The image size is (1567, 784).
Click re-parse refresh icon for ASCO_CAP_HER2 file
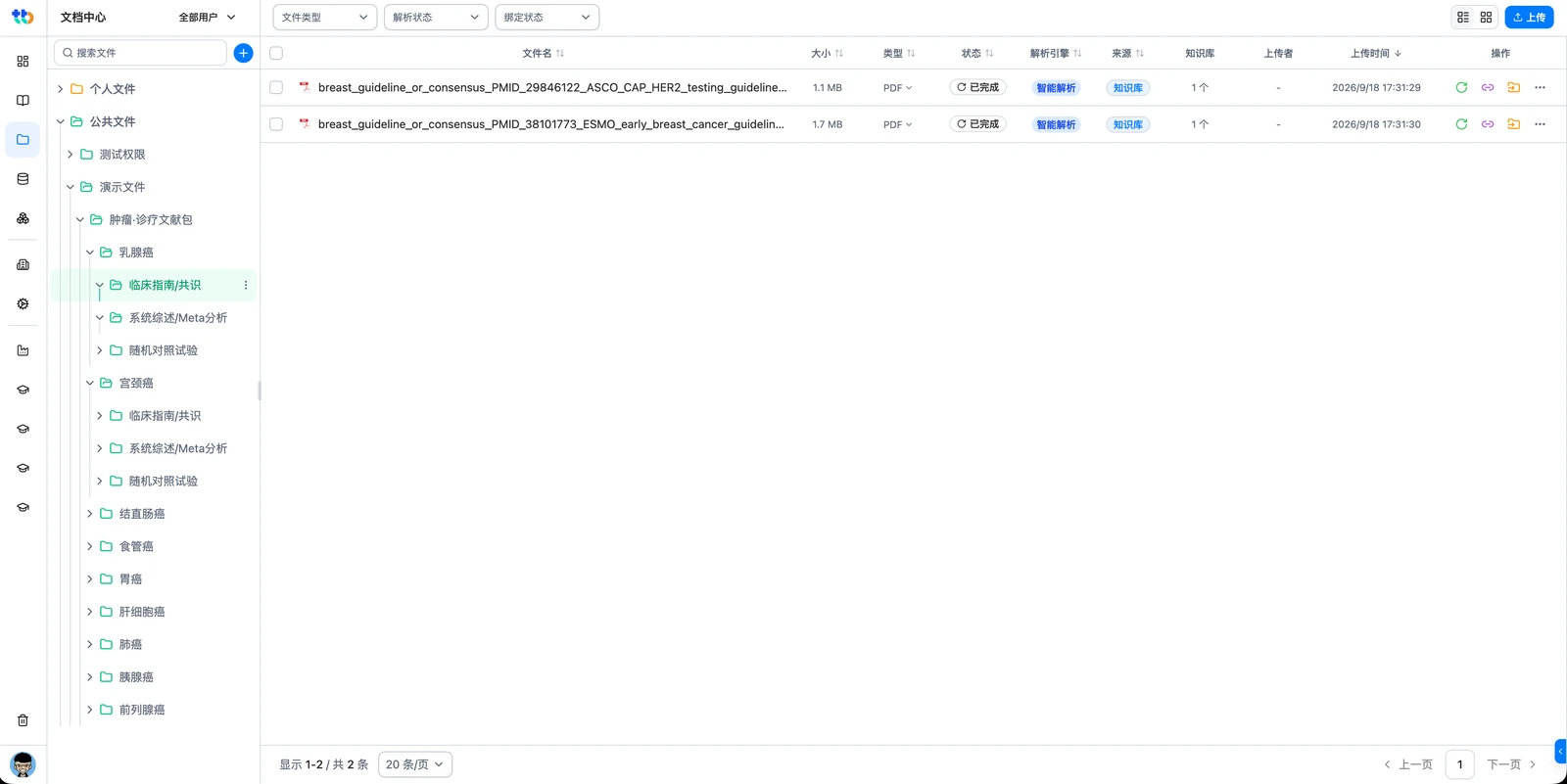[1461, 87]
